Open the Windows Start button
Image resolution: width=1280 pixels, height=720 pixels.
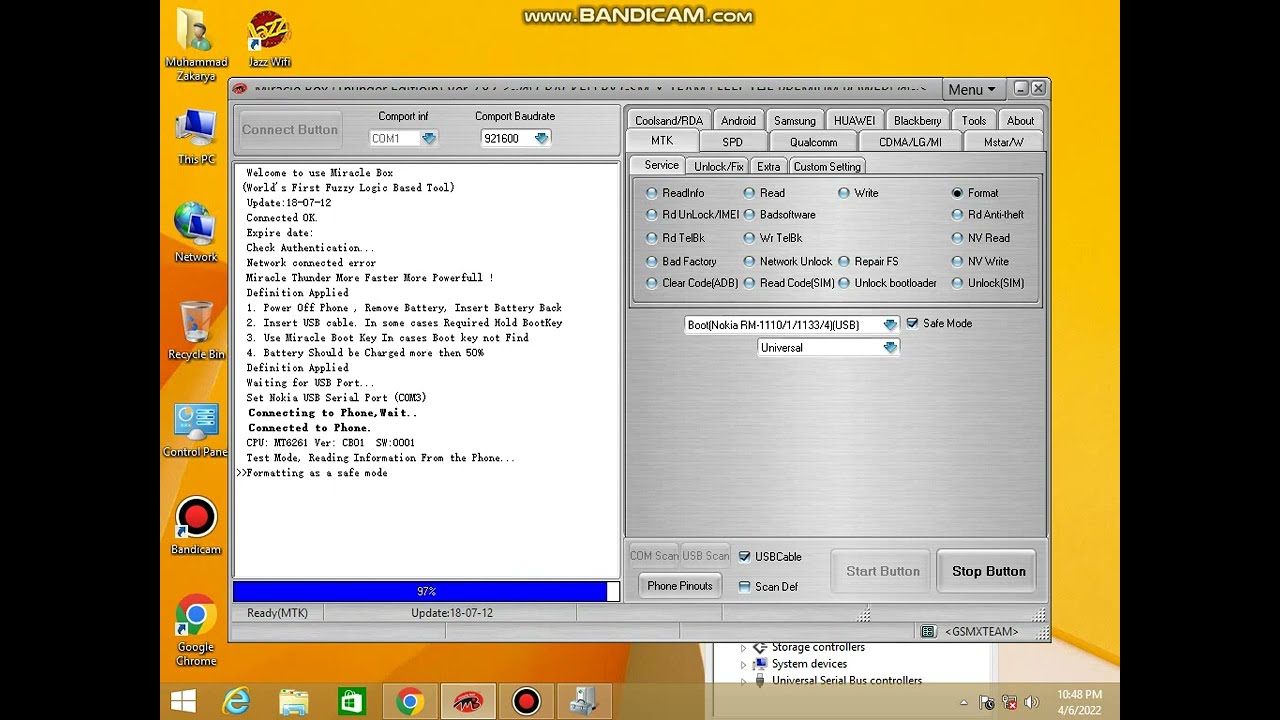[x=183, y=701]
